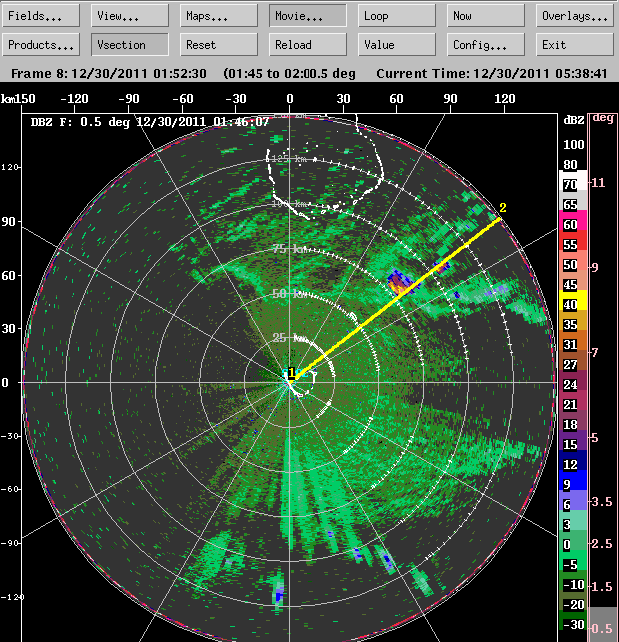This screenshot has height=642, width=619.
Task: Click the '75 km' range ring label
Action: coord(290,249)
